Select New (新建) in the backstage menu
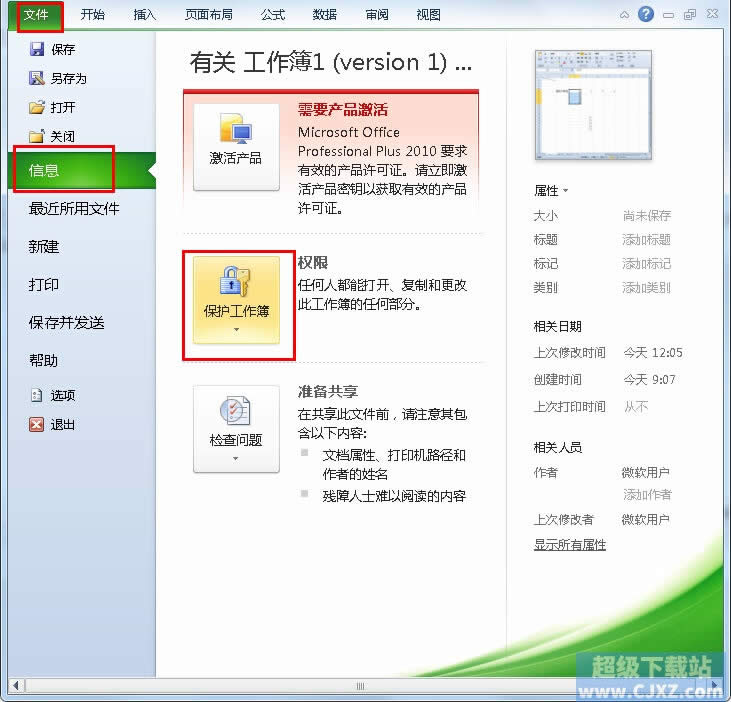 [44, 246]
